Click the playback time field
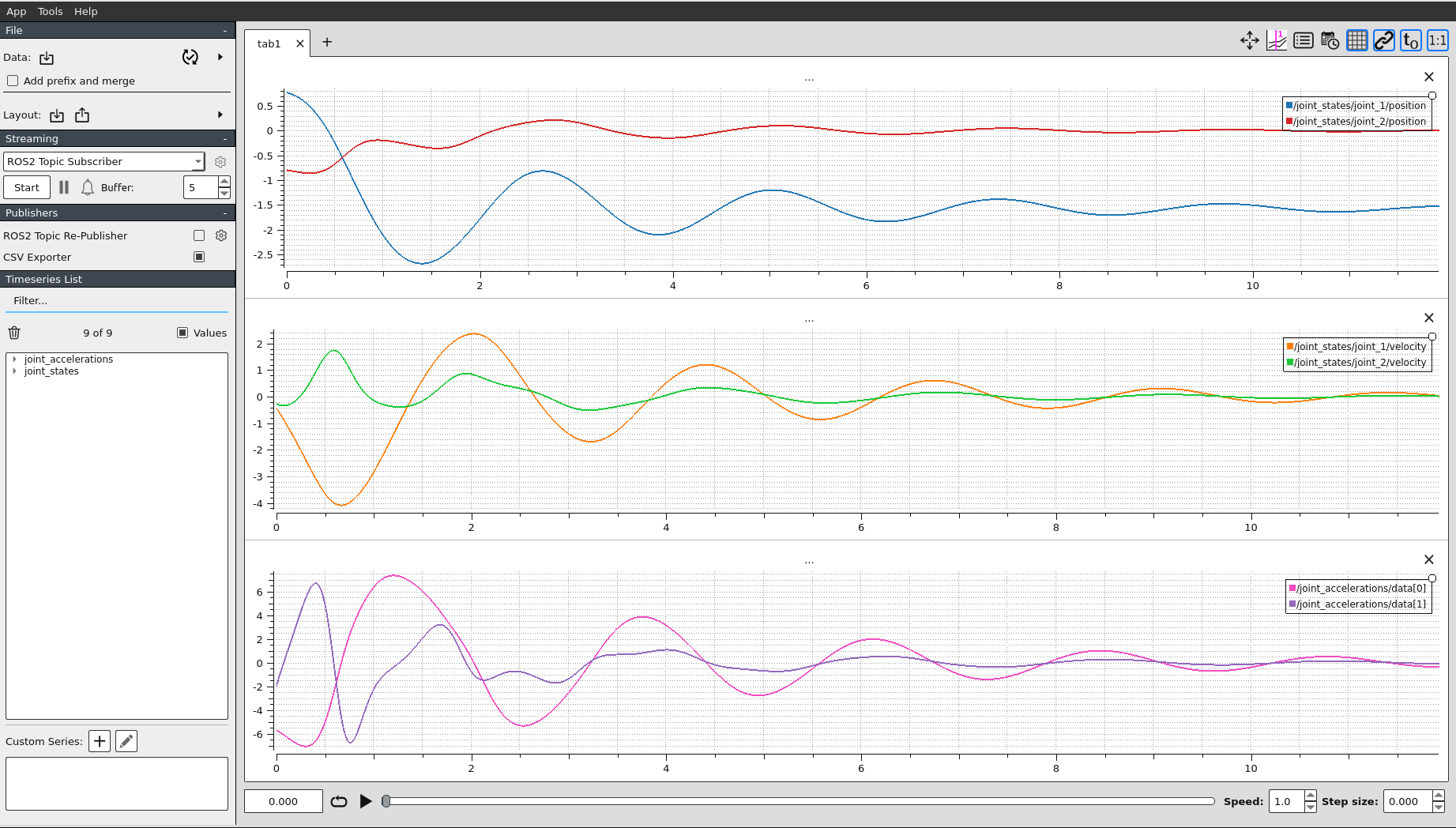The height and width of the screenshot is (828, 1456). (284, 801)
